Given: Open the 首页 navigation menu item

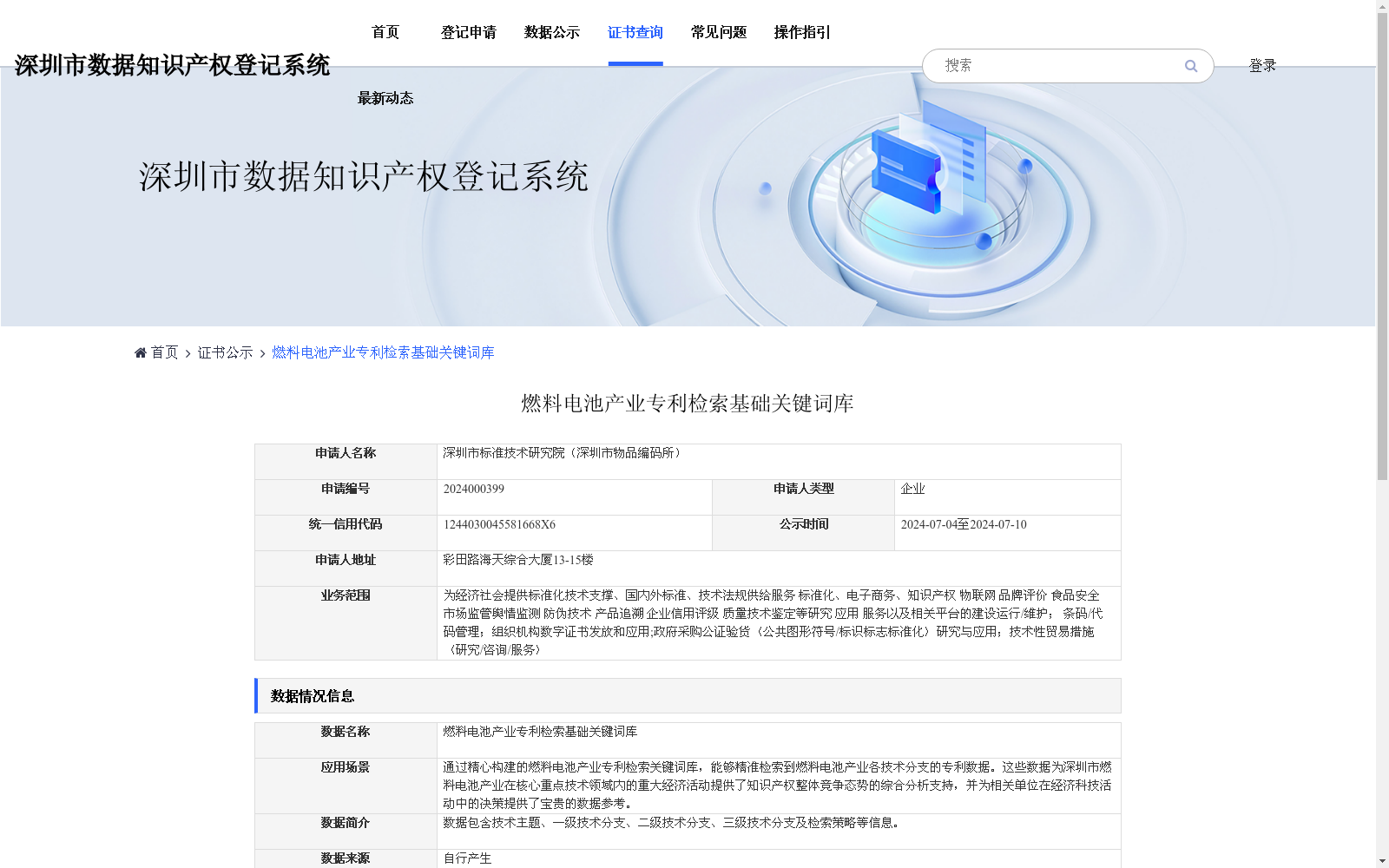Looking at the screenshot, I should tap(385, 32).
